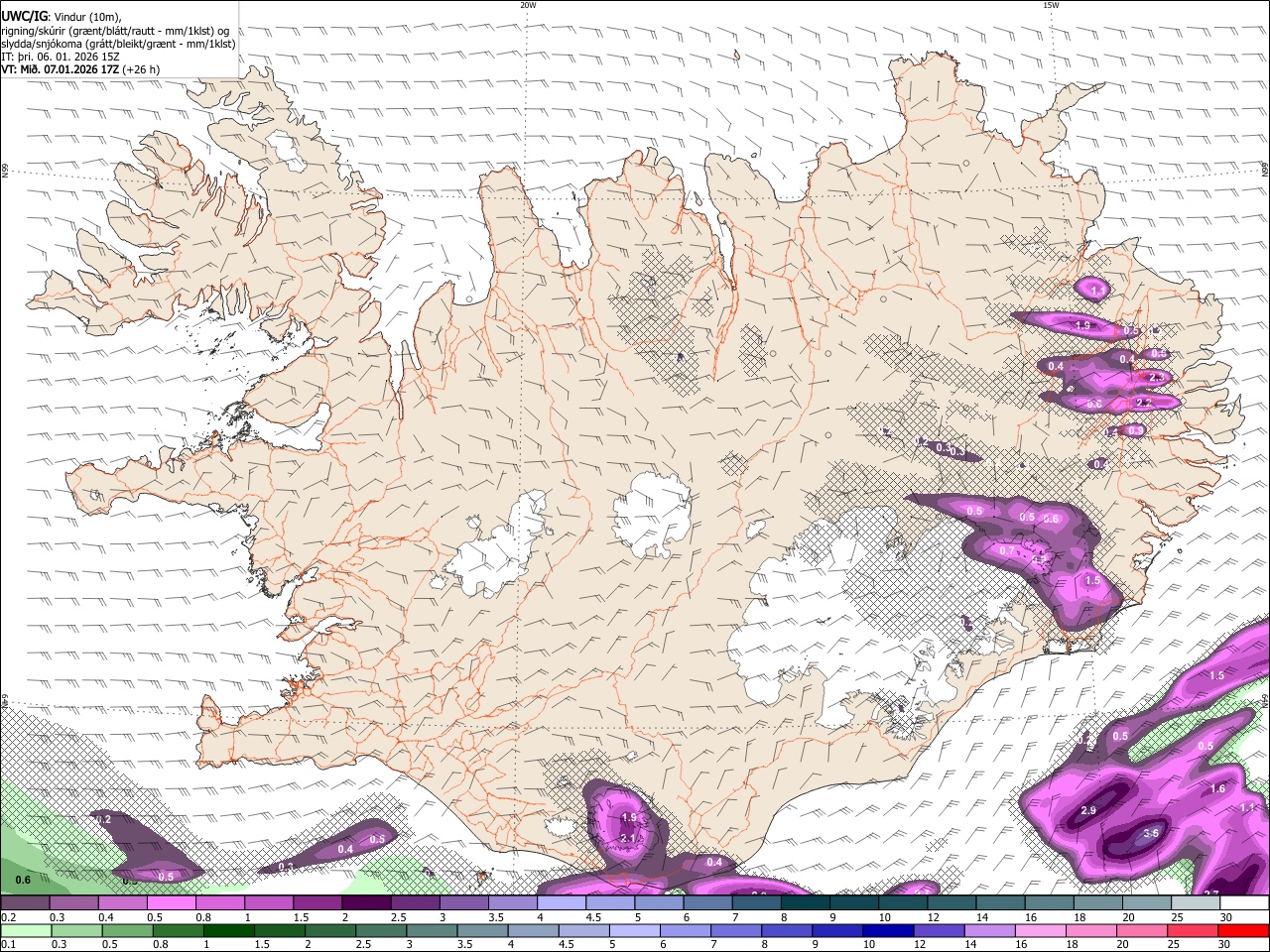The height and width of the screenshot is (952, 1270).
Task: Click the valid time 'VT: Mið. 07.01.2026 17Z' text
Action: click(61, 70)
